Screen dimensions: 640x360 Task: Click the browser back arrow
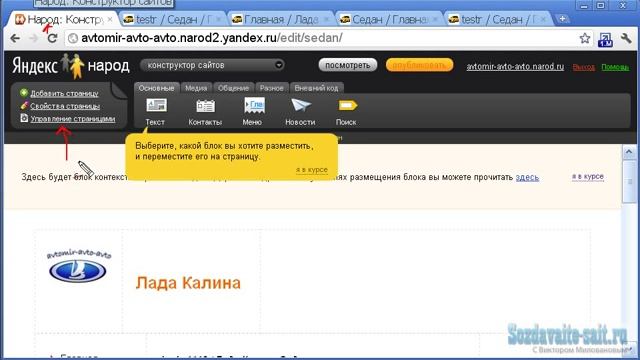pos(15,38)
